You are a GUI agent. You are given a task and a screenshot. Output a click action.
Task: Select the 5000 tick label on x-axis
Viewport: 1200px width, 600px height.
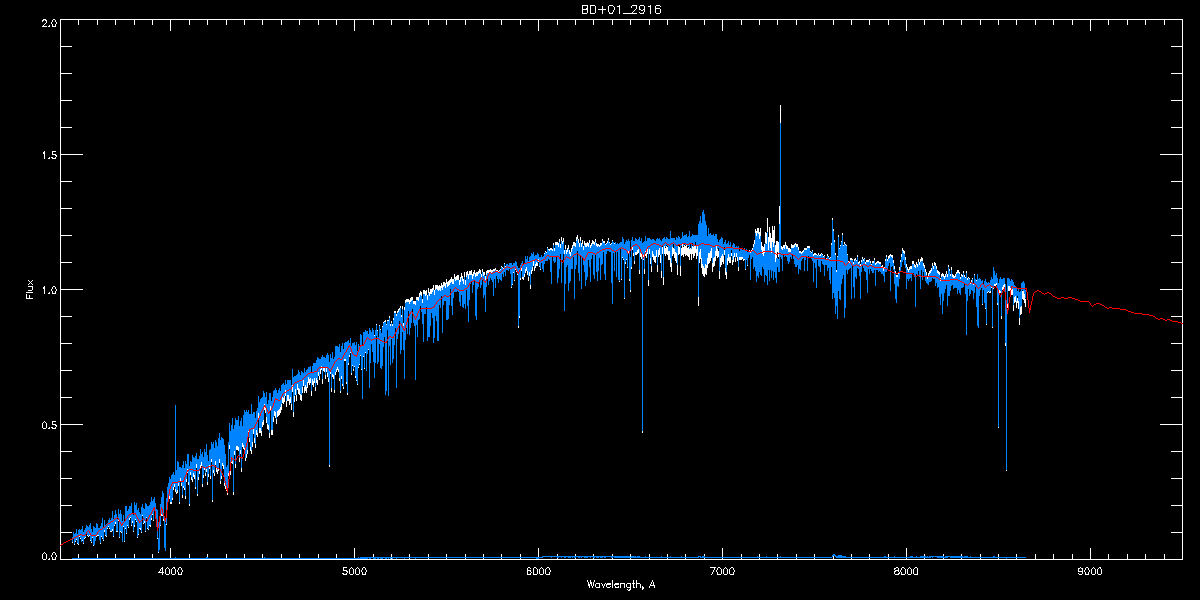[x=355, y=572]
